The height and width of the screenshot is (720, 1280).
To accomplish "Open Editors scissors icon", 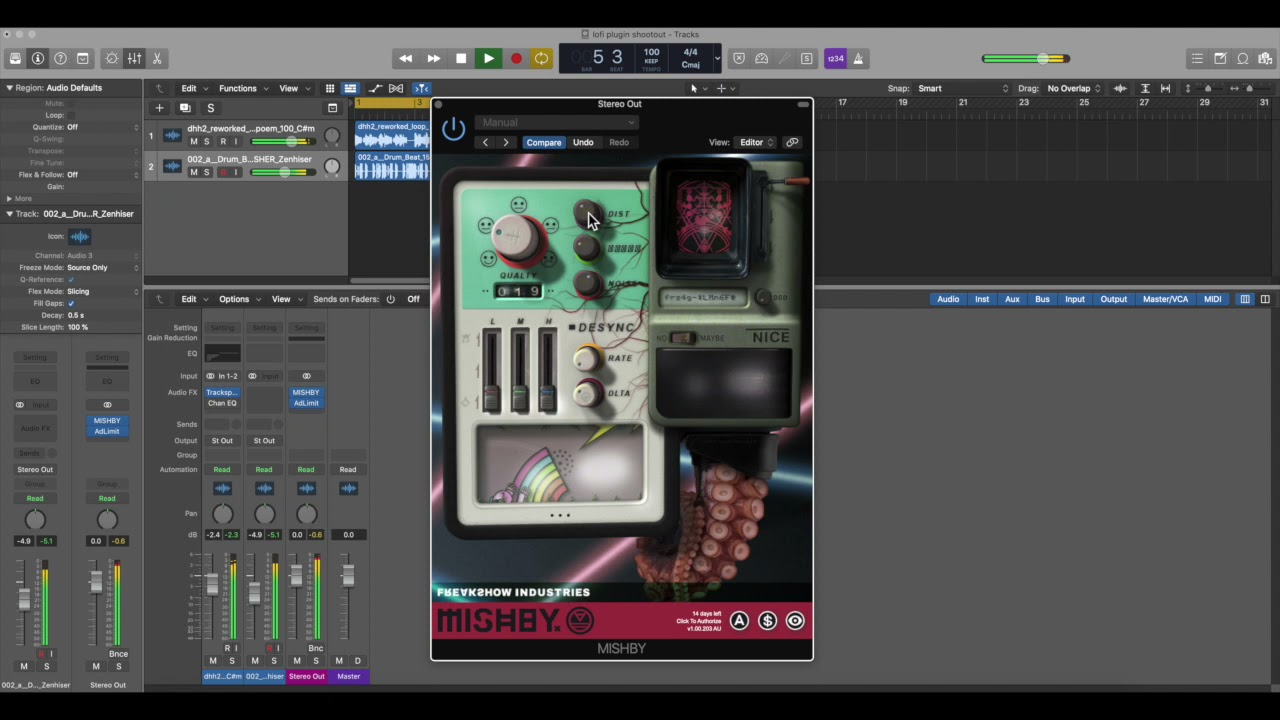I will (x=157, y=59).
